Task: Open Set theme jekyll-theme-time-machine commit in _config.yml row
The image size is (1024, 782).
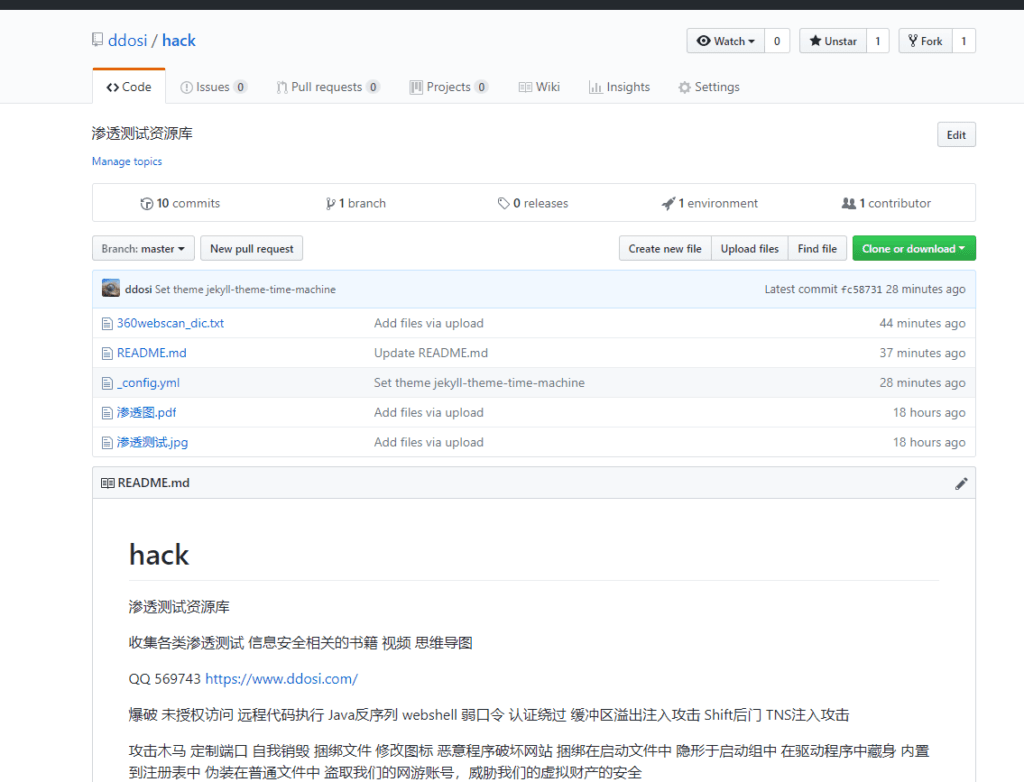Action: (479, 383)
